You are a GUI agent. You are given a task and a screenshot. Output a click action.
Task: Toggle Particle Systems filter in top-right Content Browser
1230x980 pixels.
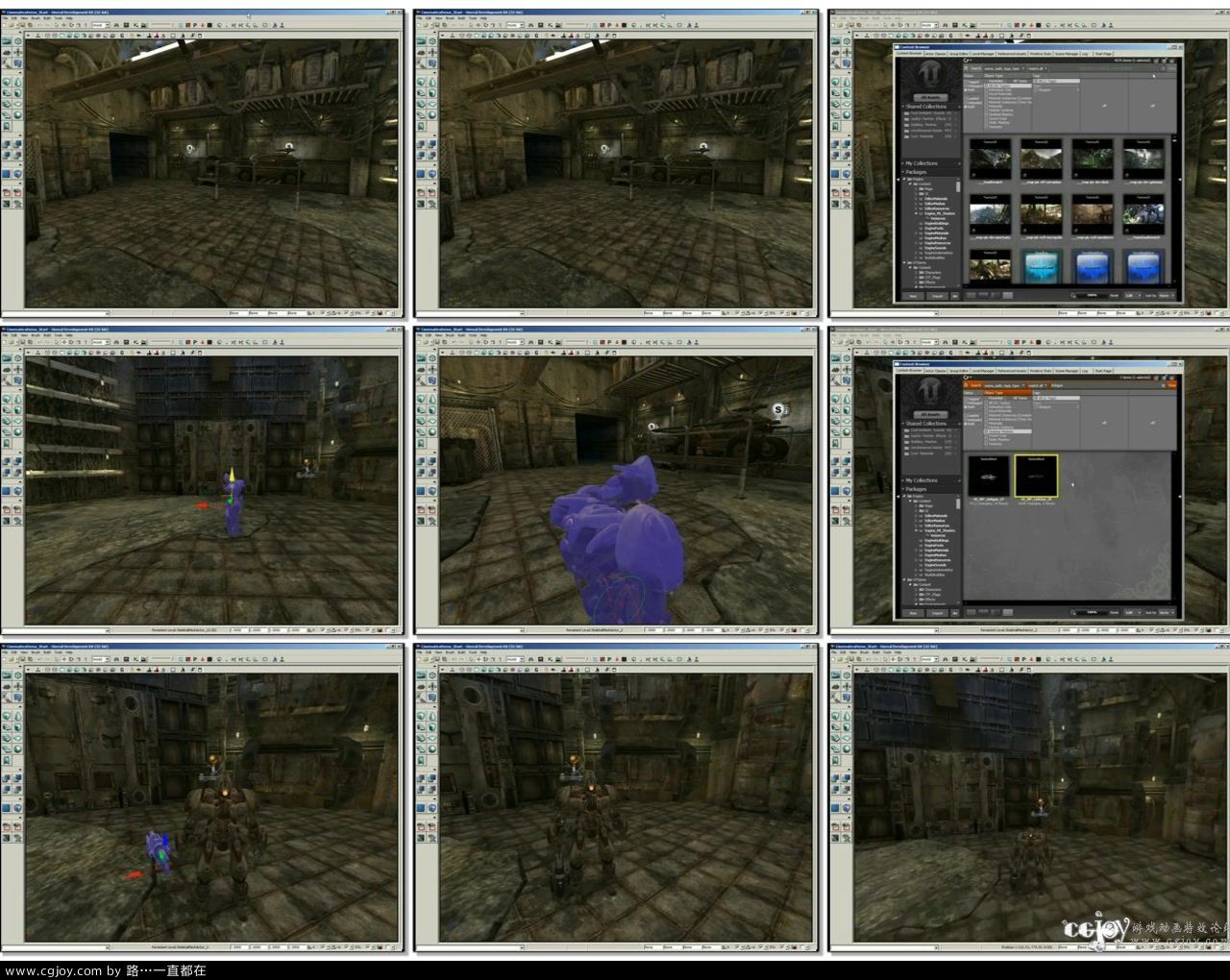pos(999,110)
